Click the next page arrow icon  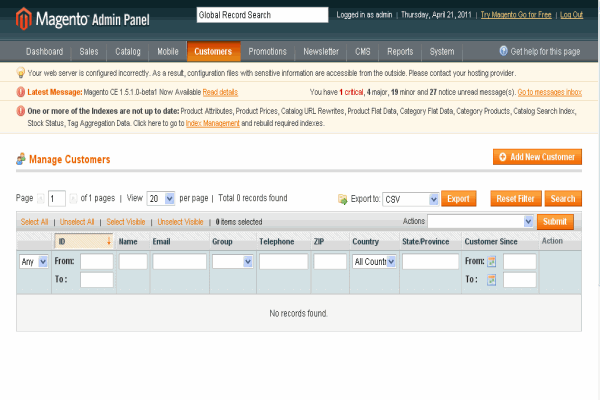point(73,198)
